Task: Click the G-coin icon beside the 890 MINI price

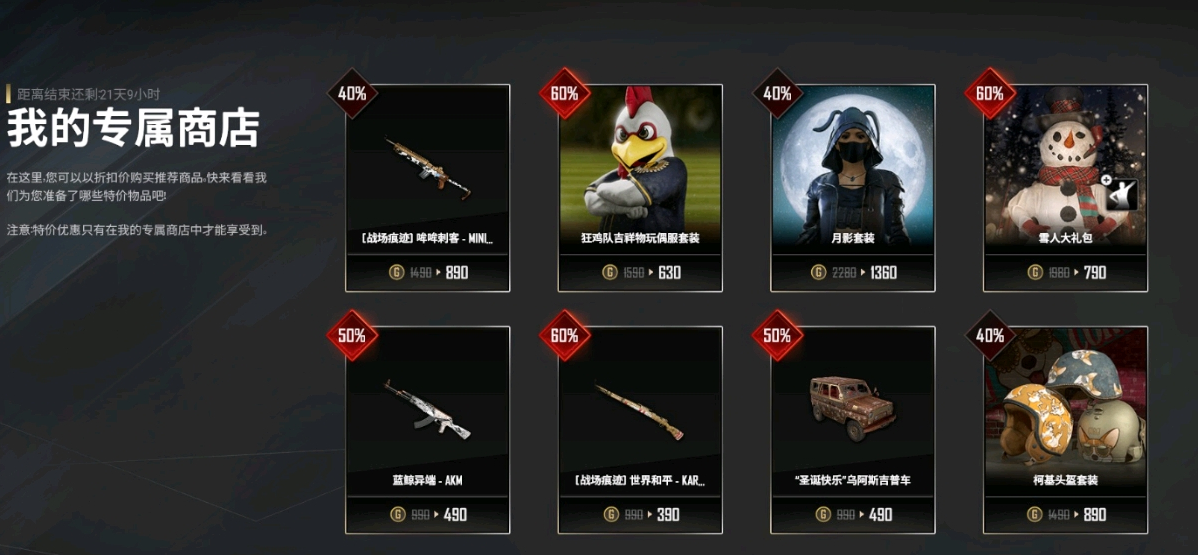Action: pos(397,272)
